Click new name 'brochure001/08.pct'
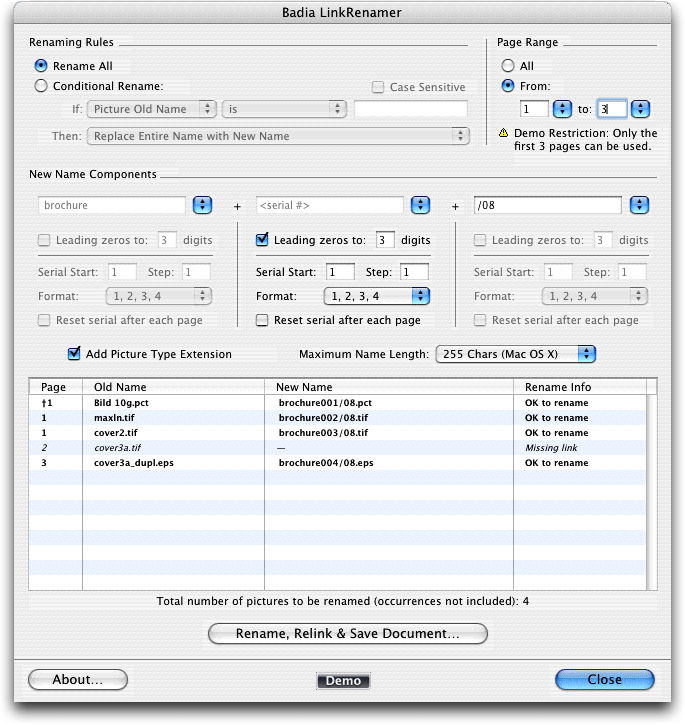685x725 pixels. [x=325, y=403]
